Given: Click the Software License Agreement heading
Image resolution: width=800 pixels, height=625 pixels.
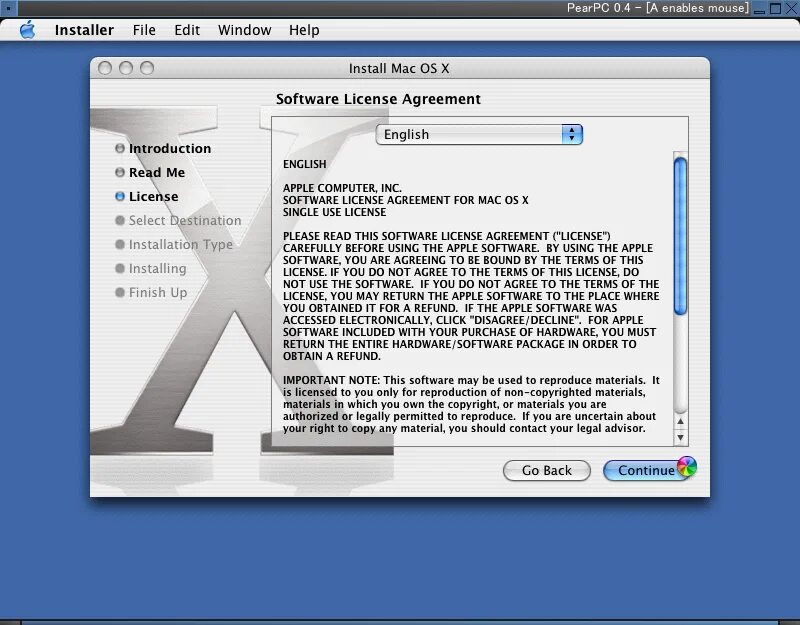Looking at the screenshot, I should pos(378,99).
